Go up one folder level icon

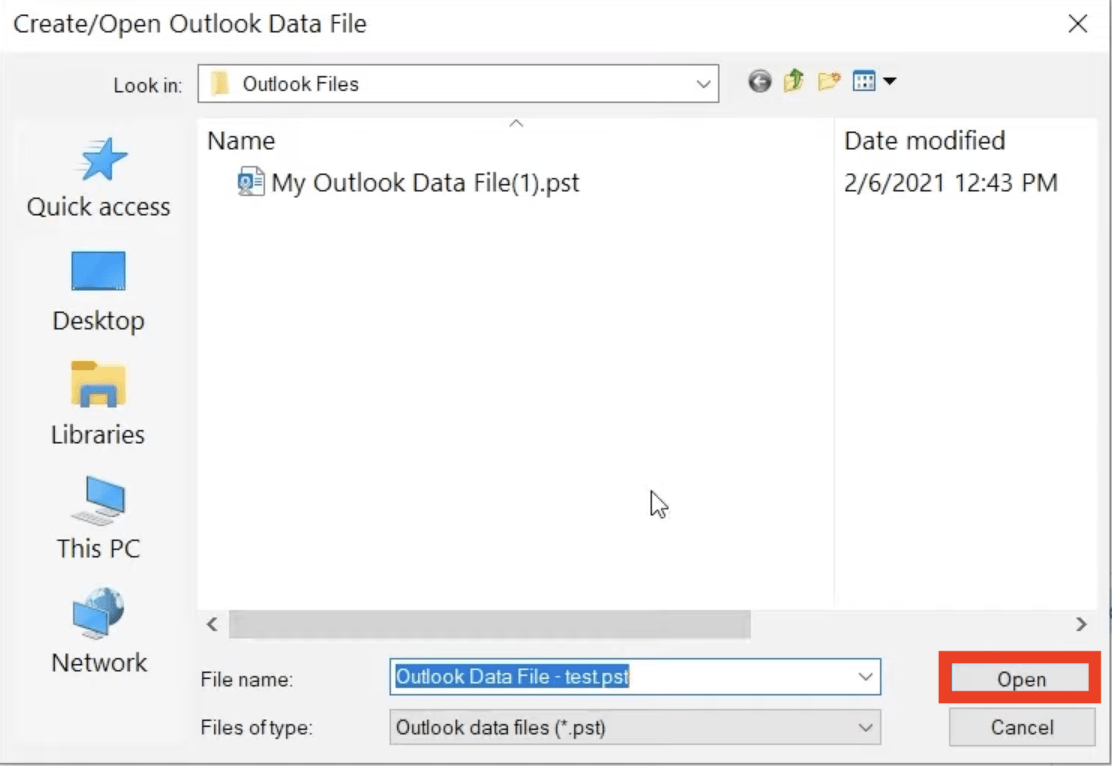pyautogui.click(x=794, y=81)
